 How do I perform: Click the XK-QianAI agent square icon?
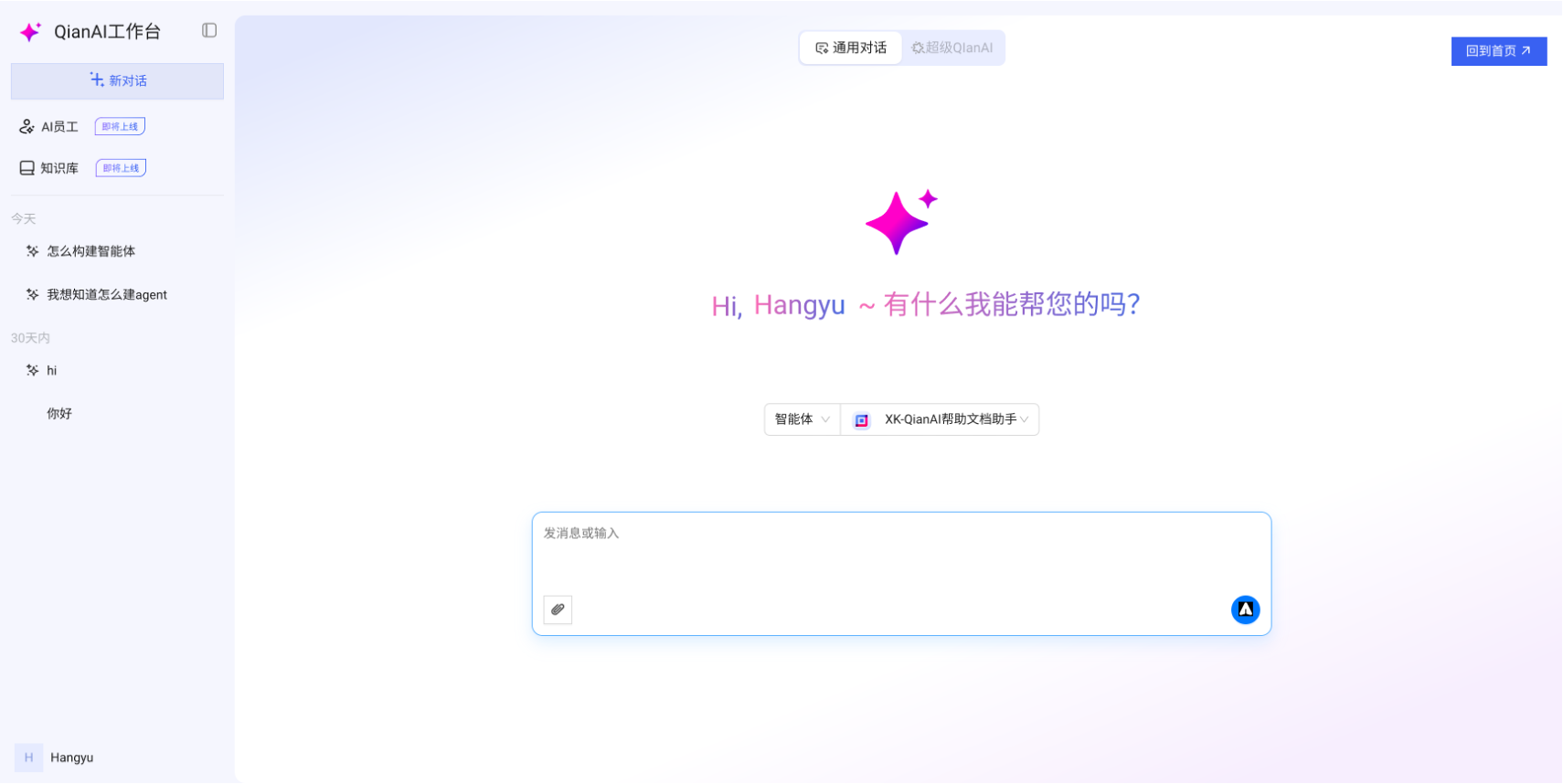coord(861,420)
